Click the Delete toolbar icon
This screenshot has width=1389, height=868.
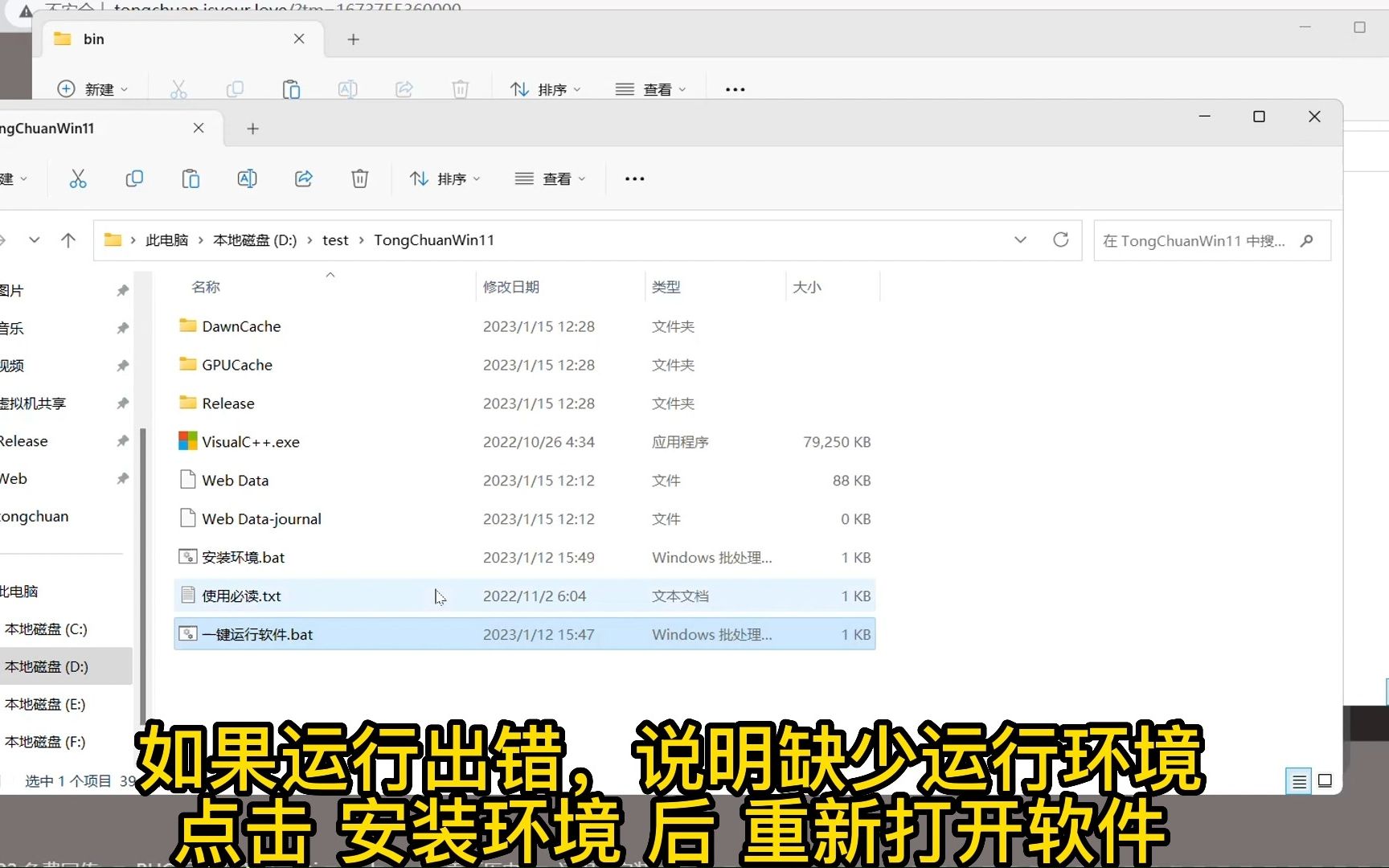(359, 178)
